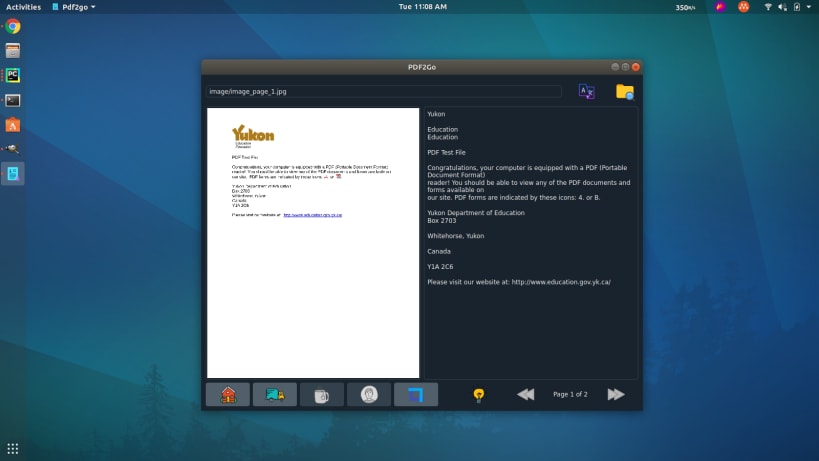Viewport: 819px width, 461px height.
Task: Click the battery tray icon
Action: (x=797, y=7)
